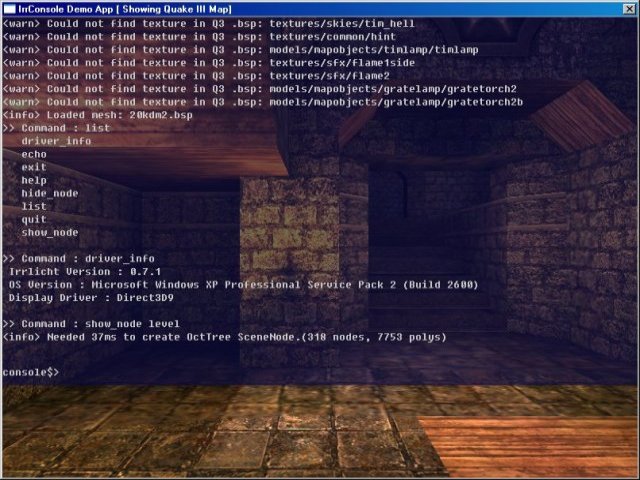Click the warning ending in gratelamp/gratetorch2
Viewport: 640px width, 480px height.
point(260,89)
